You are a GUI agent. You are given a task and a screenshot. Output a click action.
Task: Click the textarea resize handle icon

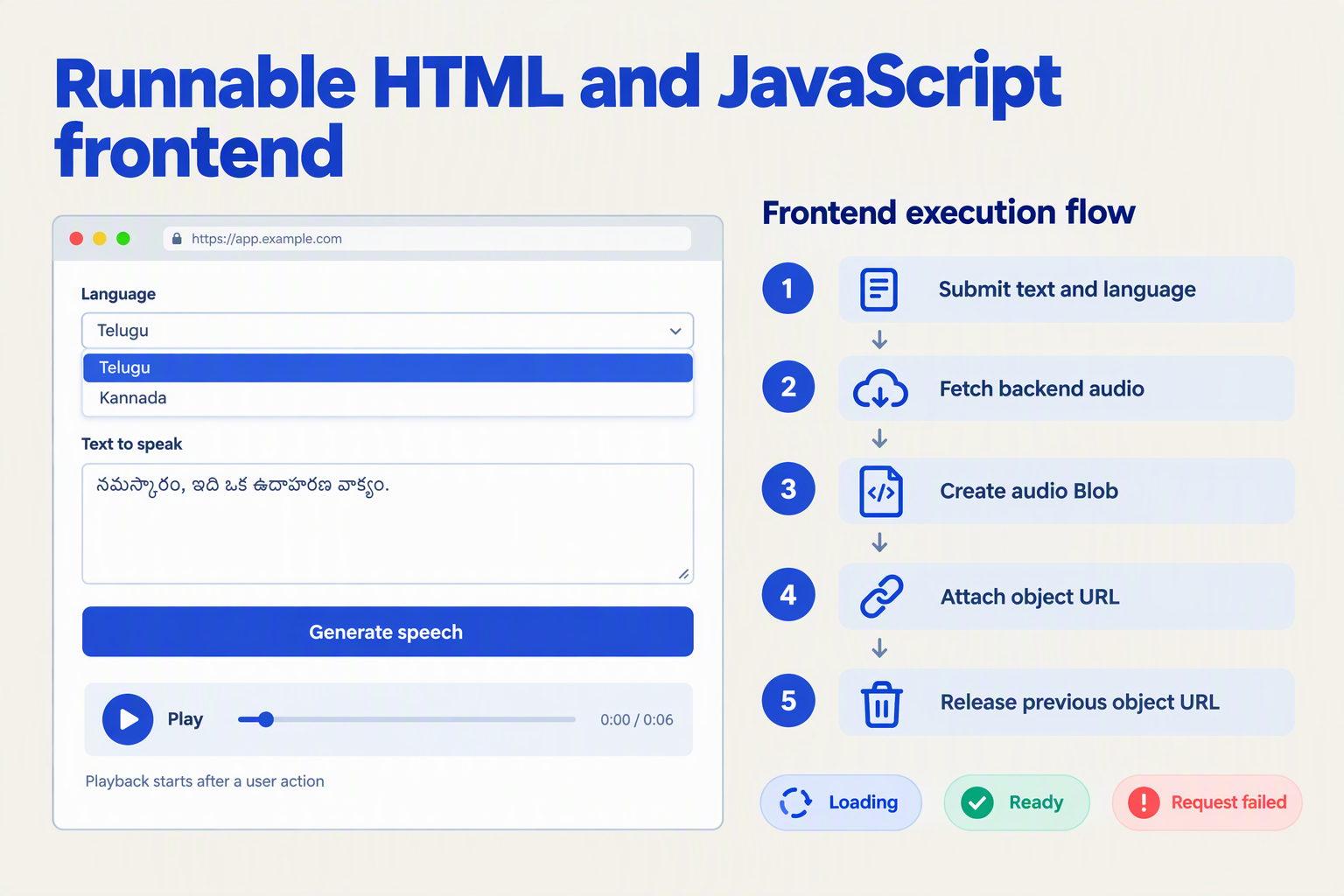(x=683, y=574)
